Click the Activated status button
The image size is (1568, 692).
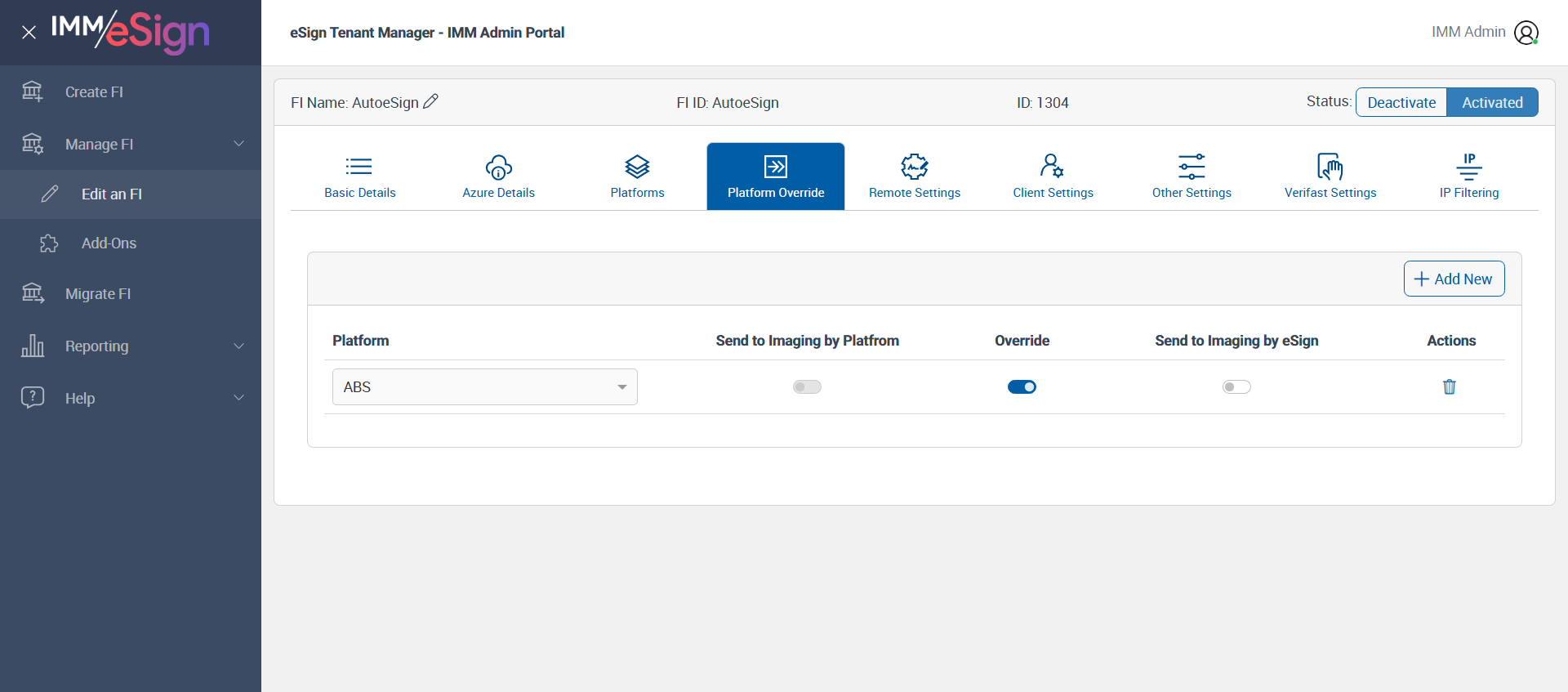(1492, 102)
